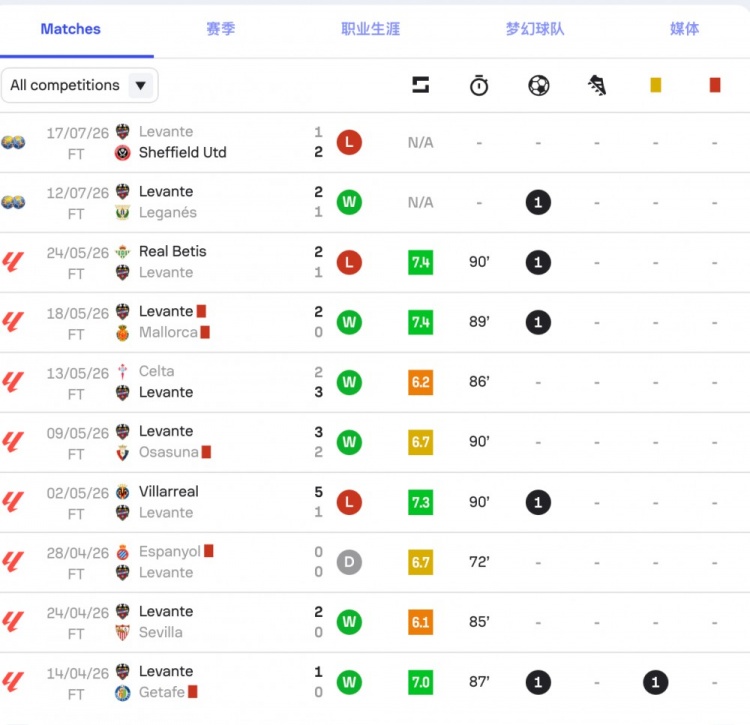Click the Sheffield Utd club crest

pyautogui.click(x=122, y=153)
